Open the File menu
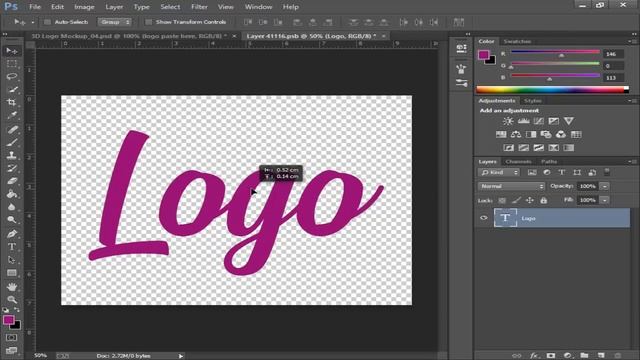 (35, 7)
